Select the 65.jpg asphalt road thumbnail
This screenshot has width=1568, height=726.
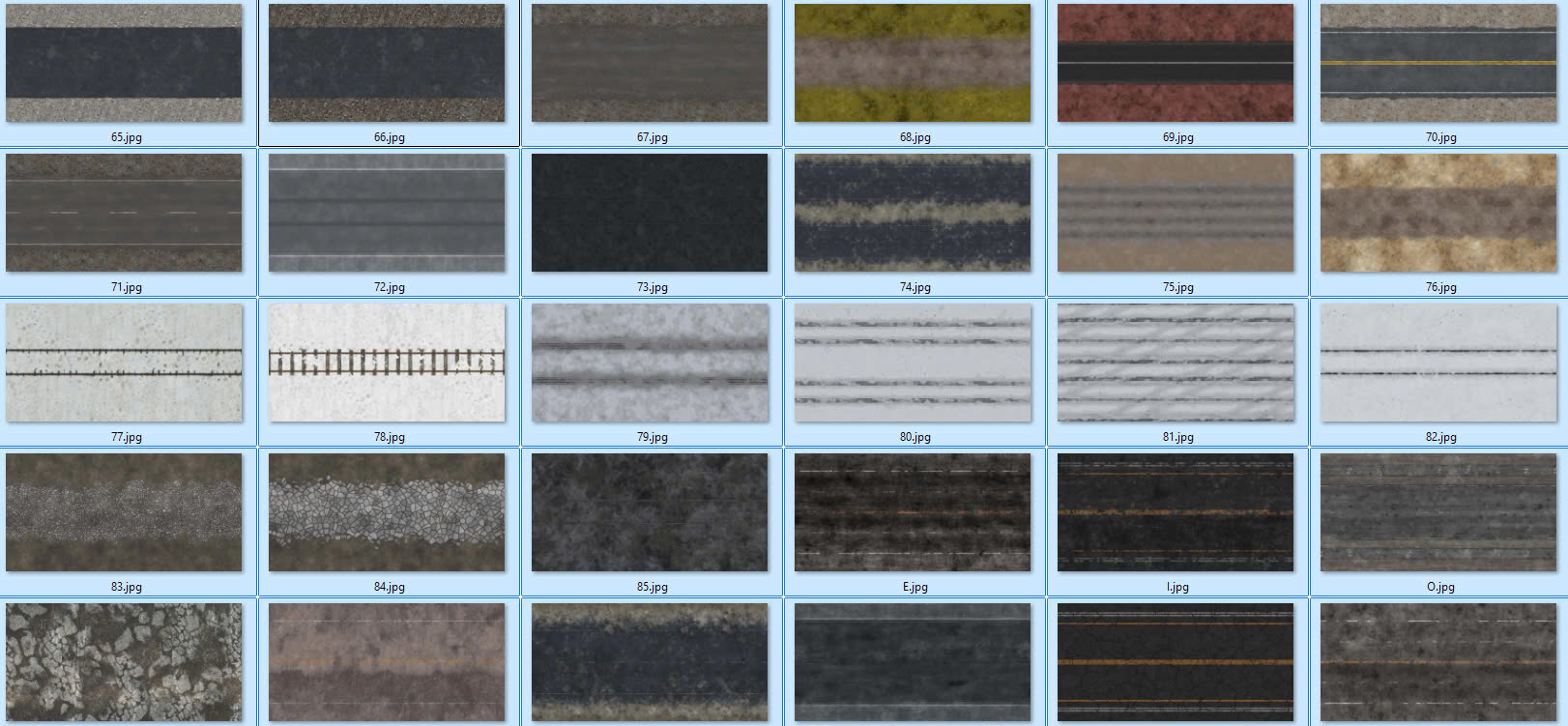coord(124,63)
